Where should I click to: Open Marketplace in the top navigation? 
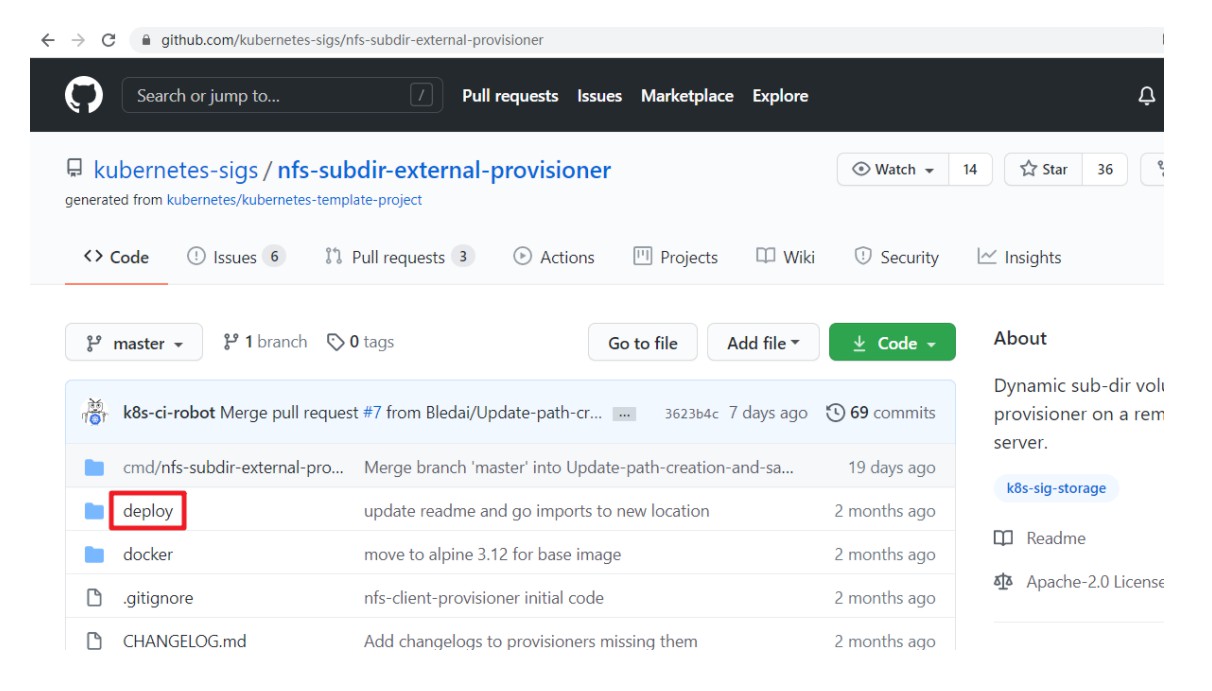point(687,96)
